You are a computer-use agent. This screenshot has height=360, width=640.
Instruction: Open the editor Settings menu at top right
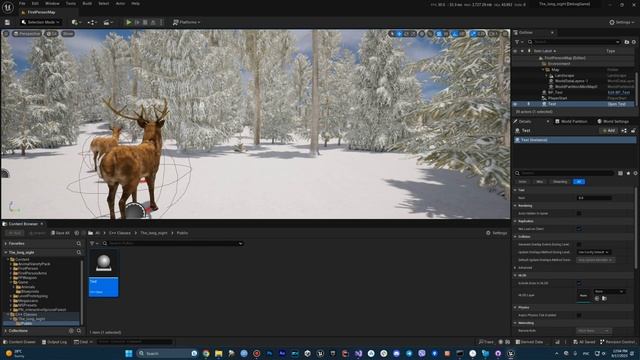click(x=622, y=22)
